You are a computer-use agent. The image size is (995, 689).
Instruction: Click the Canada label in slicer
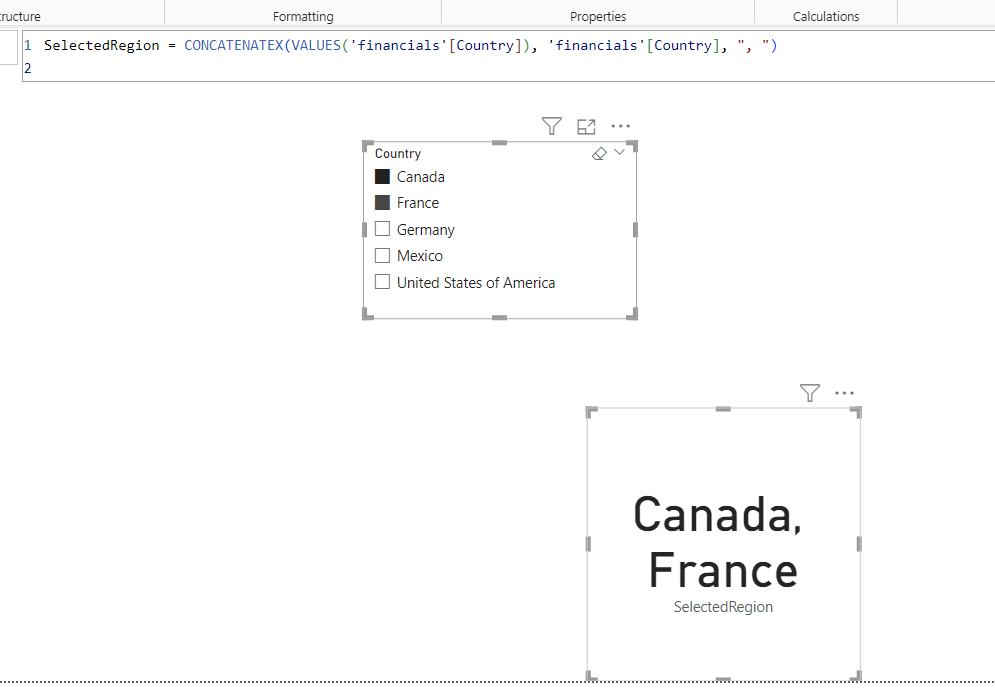pyautogui.click(x=421, y=177)
